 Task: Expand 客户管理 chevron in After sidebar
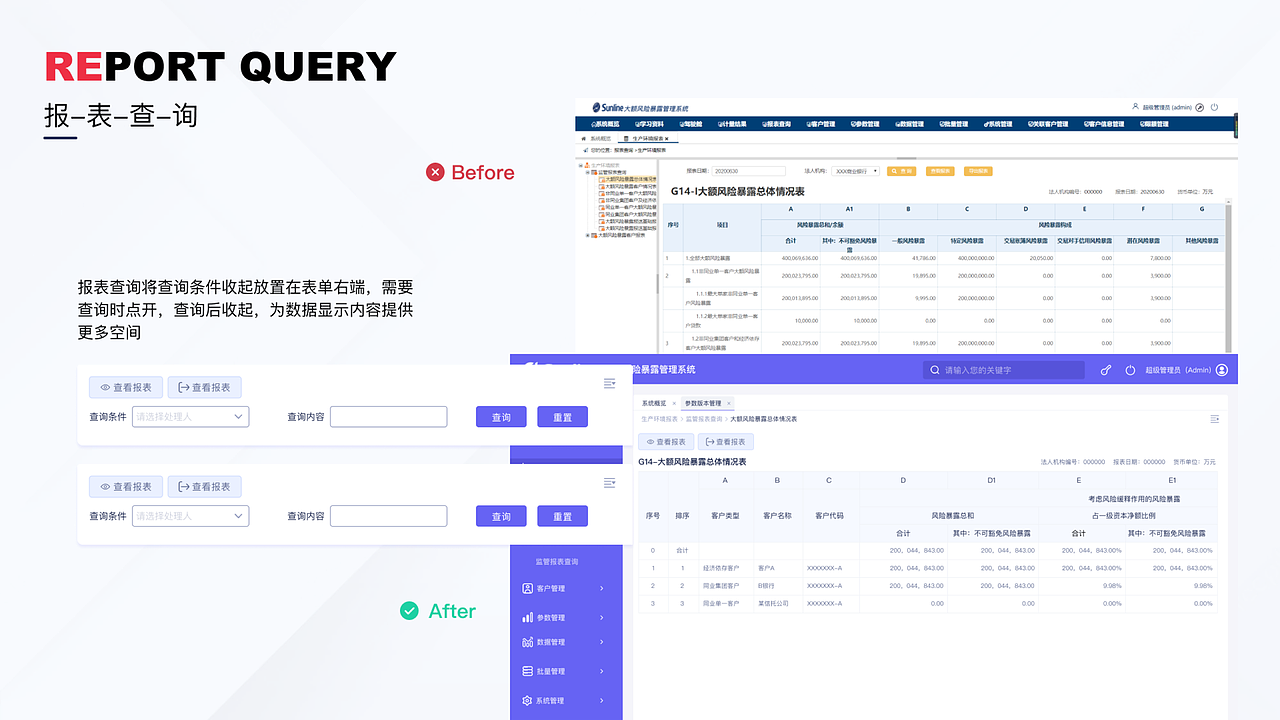(x=601, y=589)
